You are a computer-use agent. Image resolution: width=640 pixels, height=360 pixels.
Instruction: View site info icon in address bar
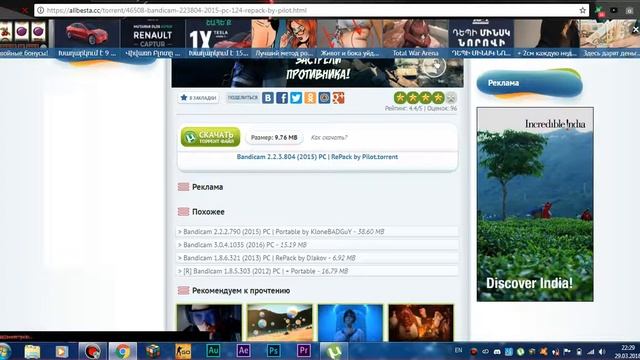click(x=40, y=10)
